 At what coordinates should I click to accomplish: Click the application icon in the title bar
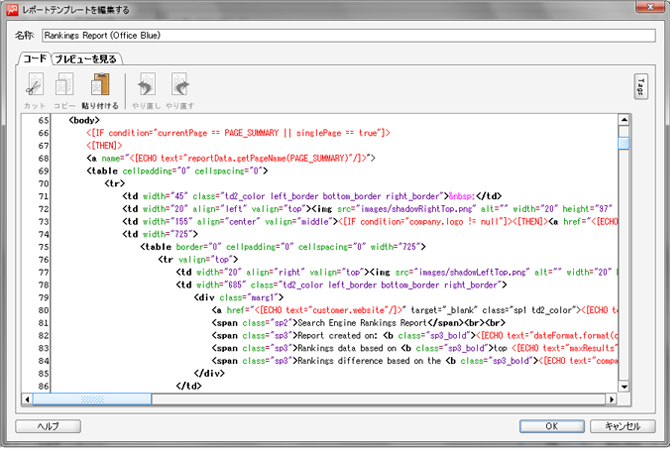(x=12, y=10)
